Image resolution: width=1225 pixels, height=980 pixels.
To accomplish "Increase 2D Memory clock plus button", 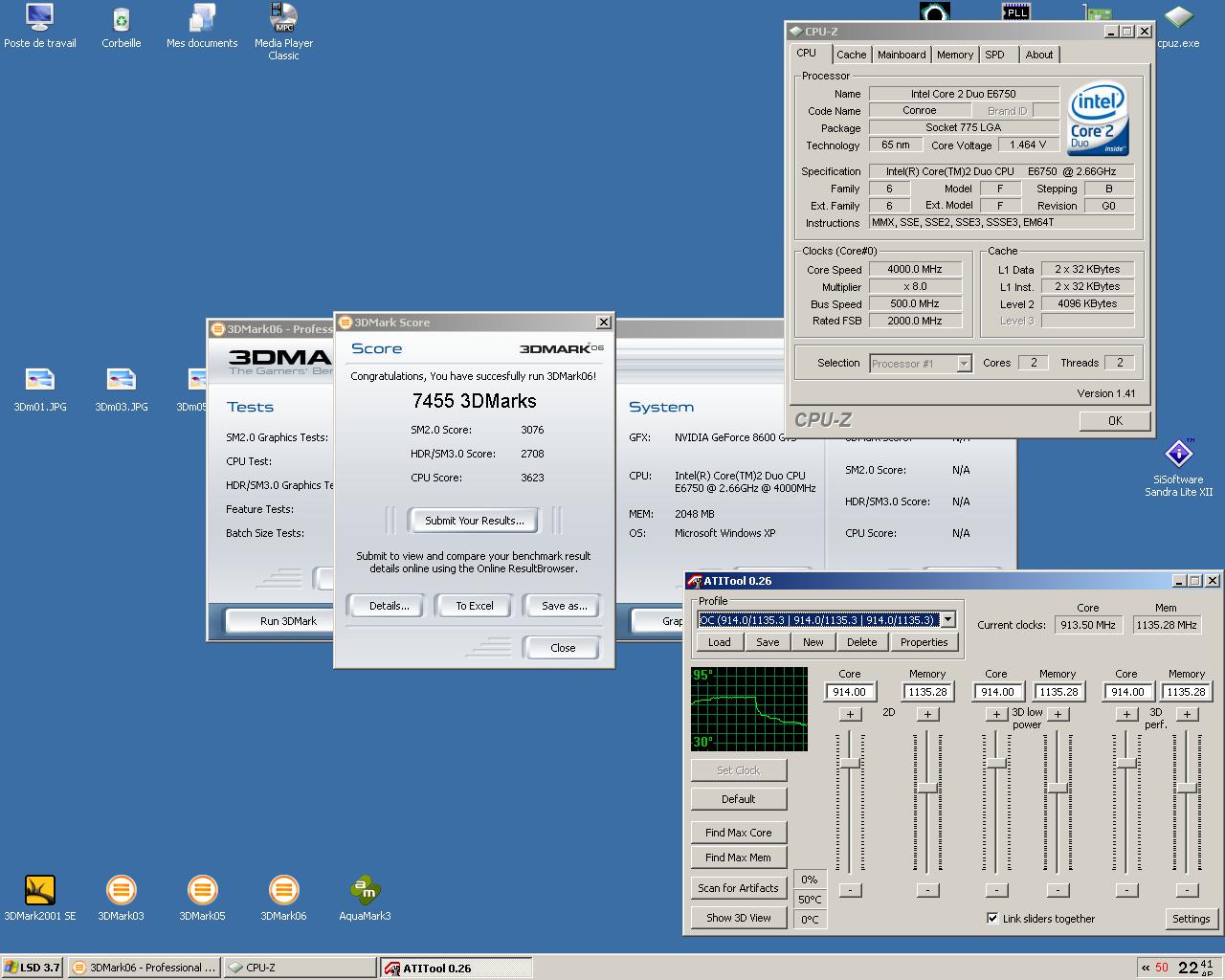I will pyautogui.click(x=927, y=714).
